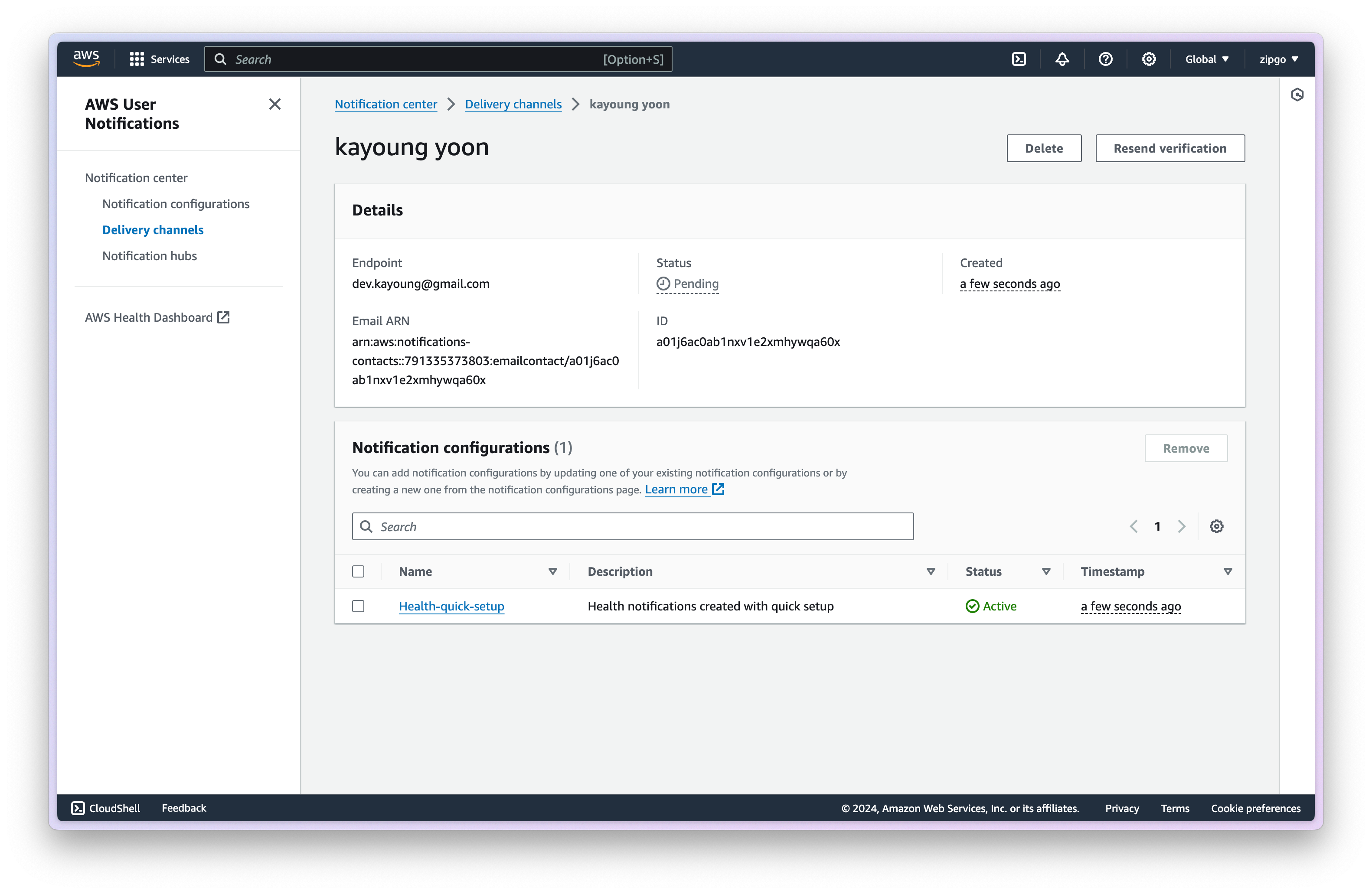Open the zipgo account menu

point(1278,59)
